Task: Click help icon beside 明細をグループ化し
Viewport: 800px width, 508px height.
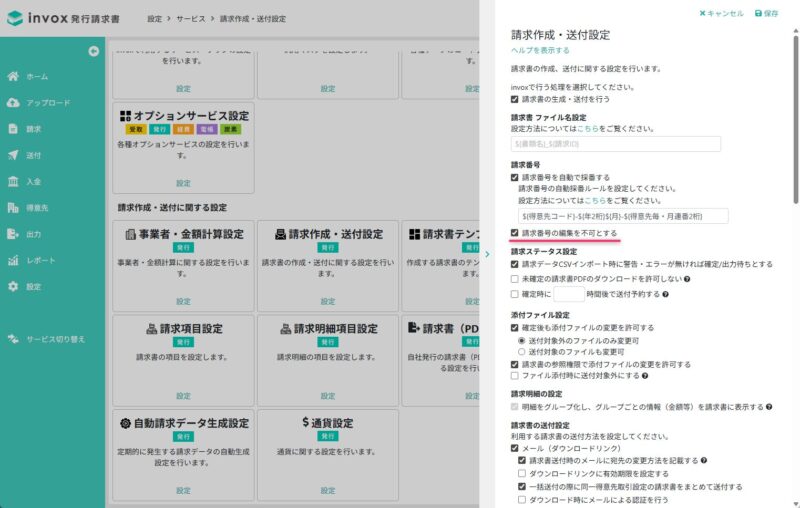Action: coord(769,407)
